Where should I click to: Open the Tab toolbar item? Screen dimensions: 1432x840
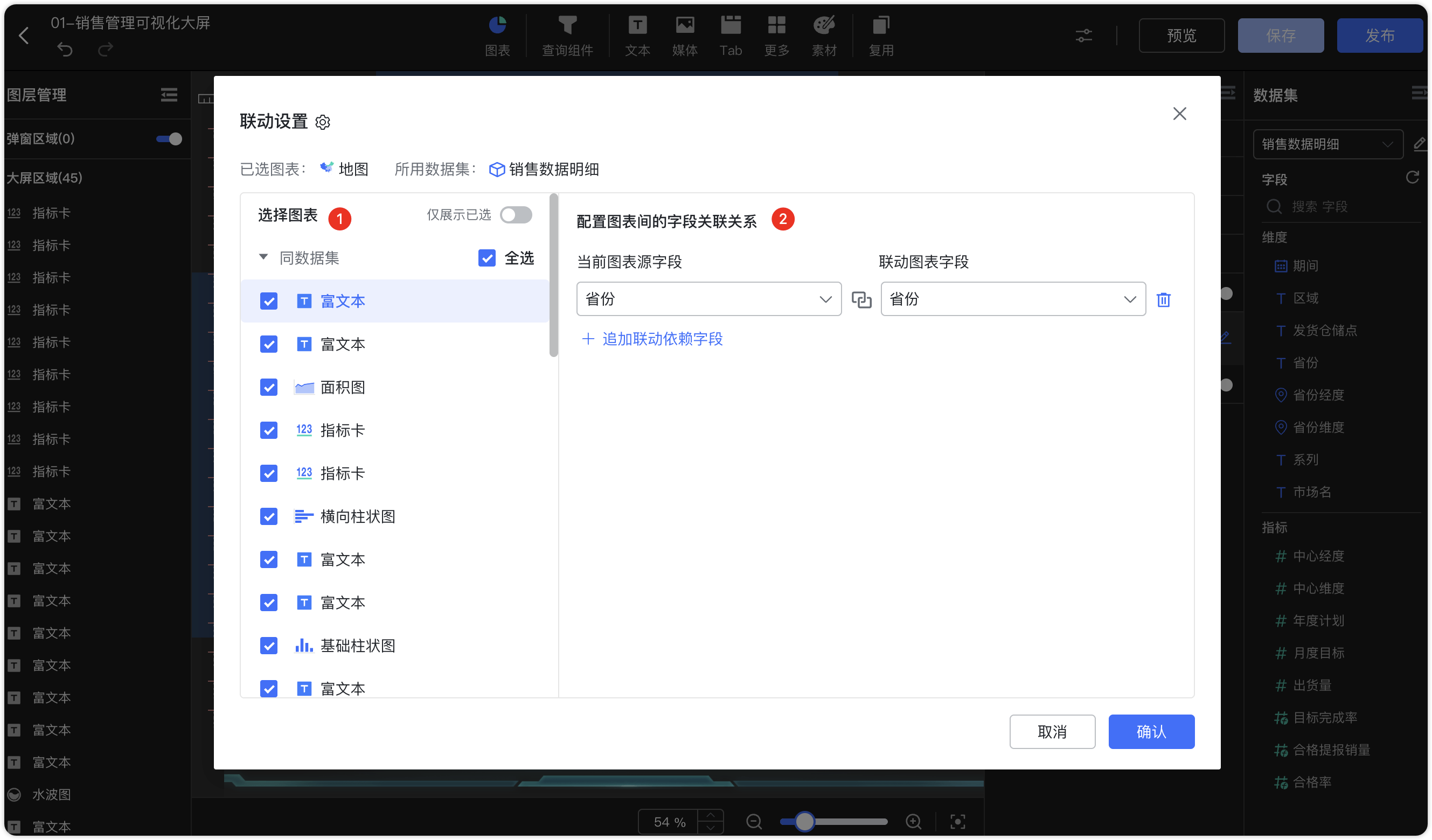(731, 36)
